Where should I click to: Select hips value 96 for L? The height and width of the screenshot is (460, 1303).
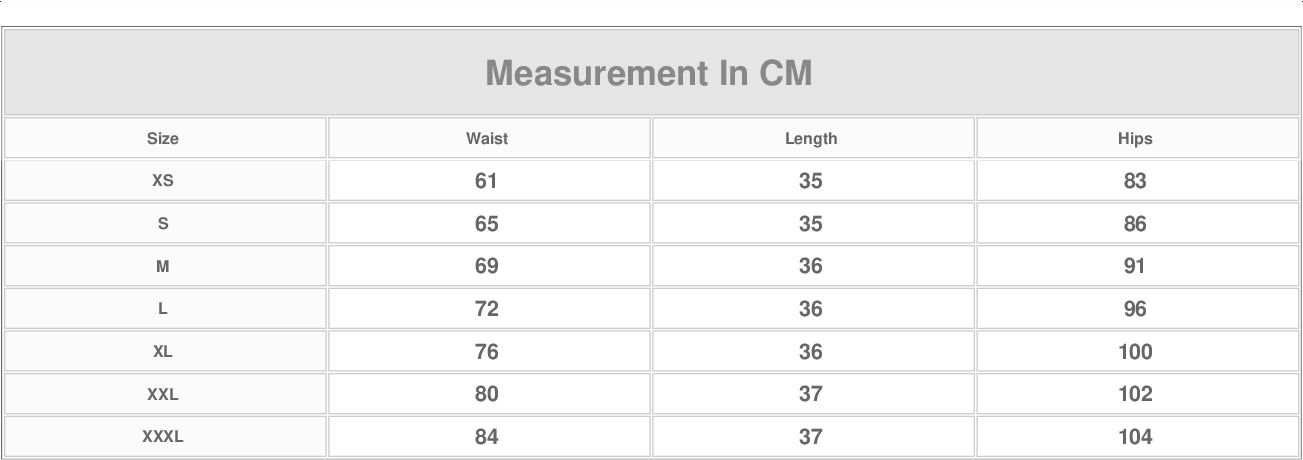(x=1135, y=309)
